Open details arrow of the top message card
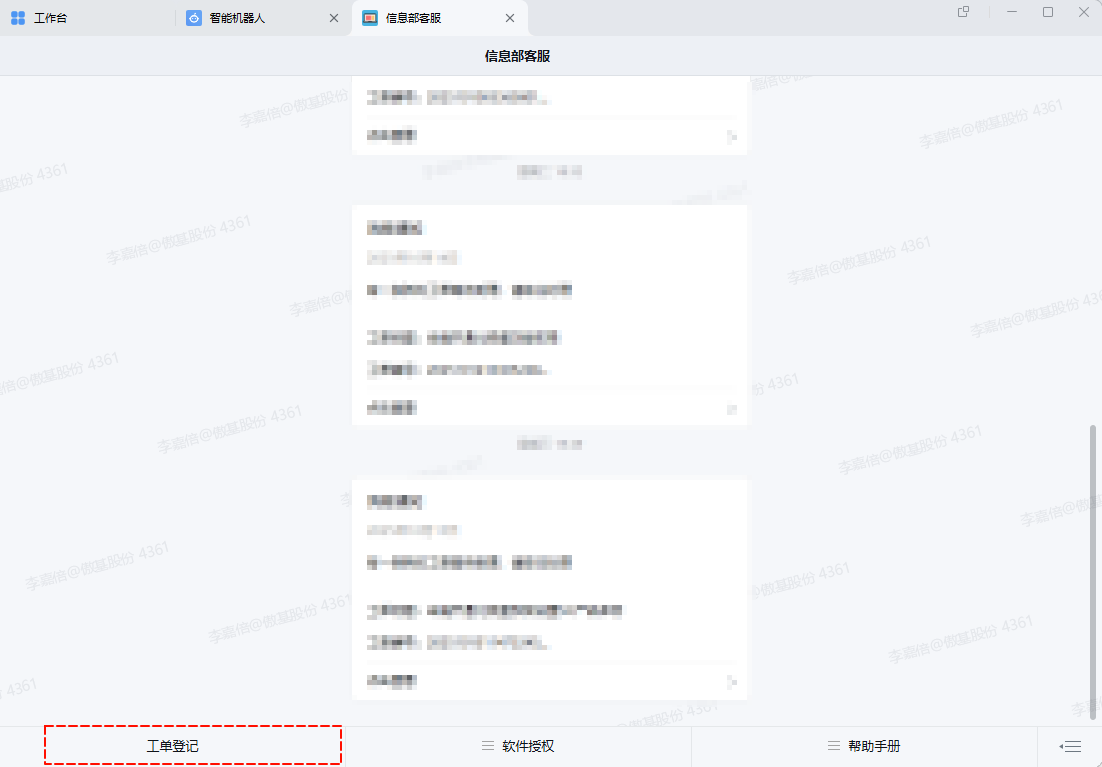Viewport: 1102px width, 767px height. click(x=732, y=136)
